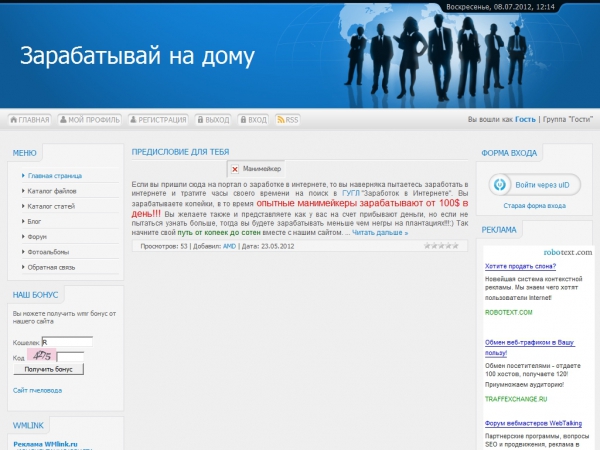This screenshot has width=600, height=450.
Task: Click the lock icon beside ВХОД
Action: [242, 120]
